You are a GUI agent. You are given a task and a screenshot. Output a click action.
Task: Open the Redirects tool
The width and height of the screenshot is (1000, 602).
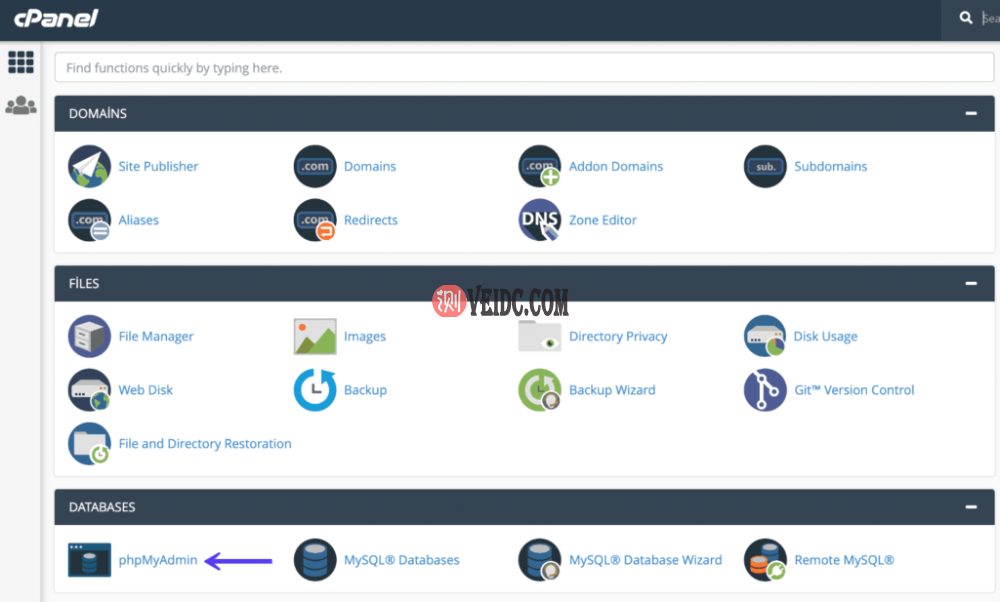(370, 220)
